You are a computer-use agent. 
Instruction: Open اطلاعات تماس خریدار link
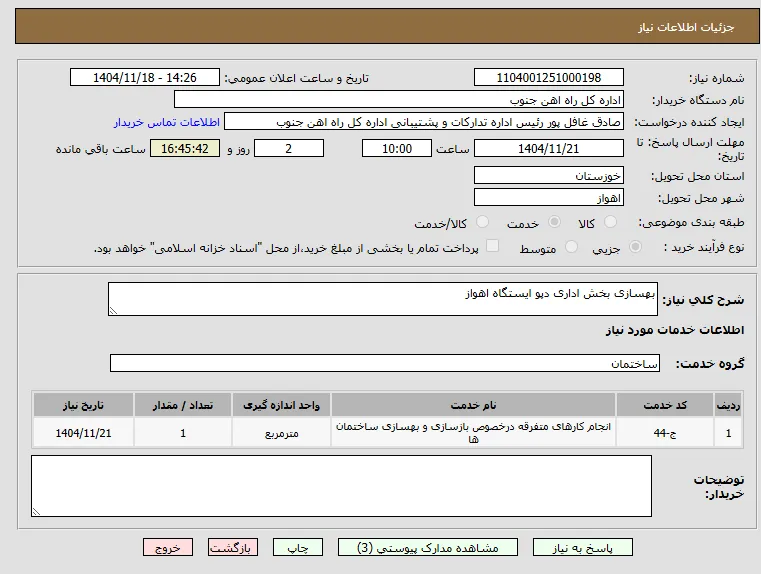point(167,122)
